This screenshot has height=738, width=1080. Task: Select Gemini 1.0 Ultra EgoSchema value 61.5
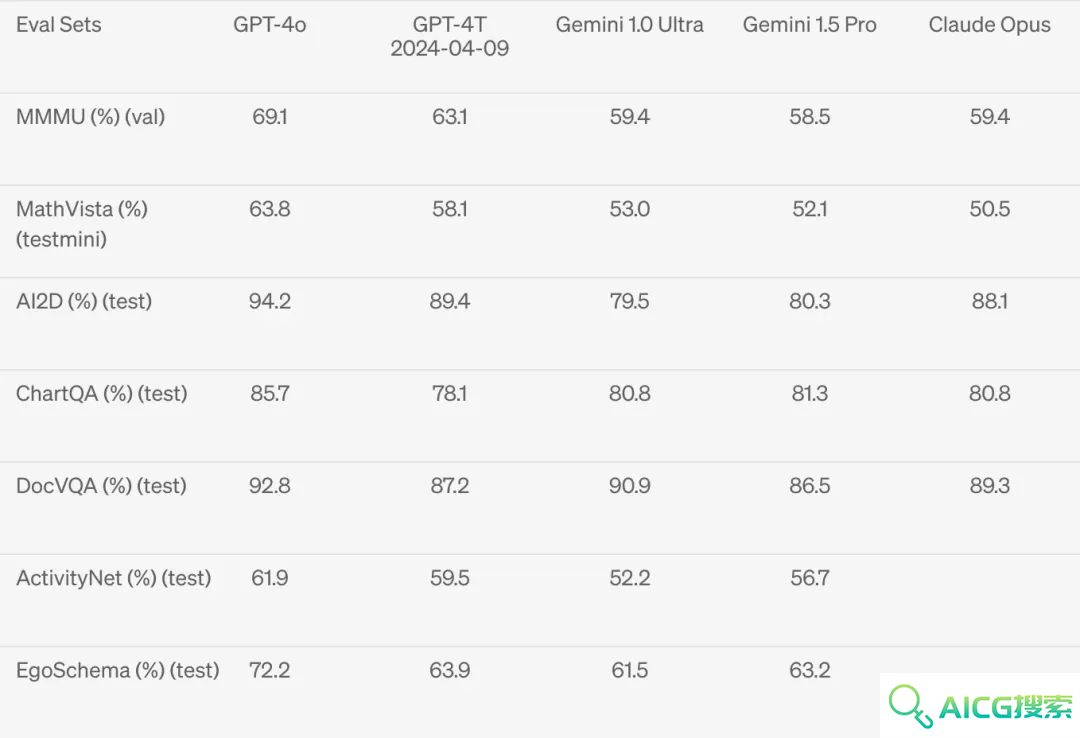tap(630, 670)
